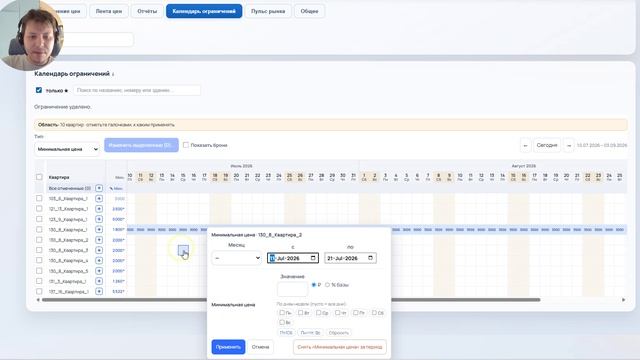Click the 'Сегодня' button
This screenshot has width=640, height=360.
547,145
